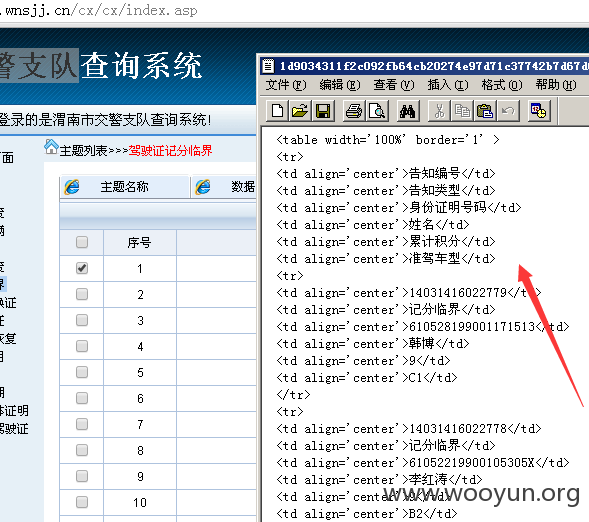
Task: Click the Cut scissors icon
Action: [439, 111]
